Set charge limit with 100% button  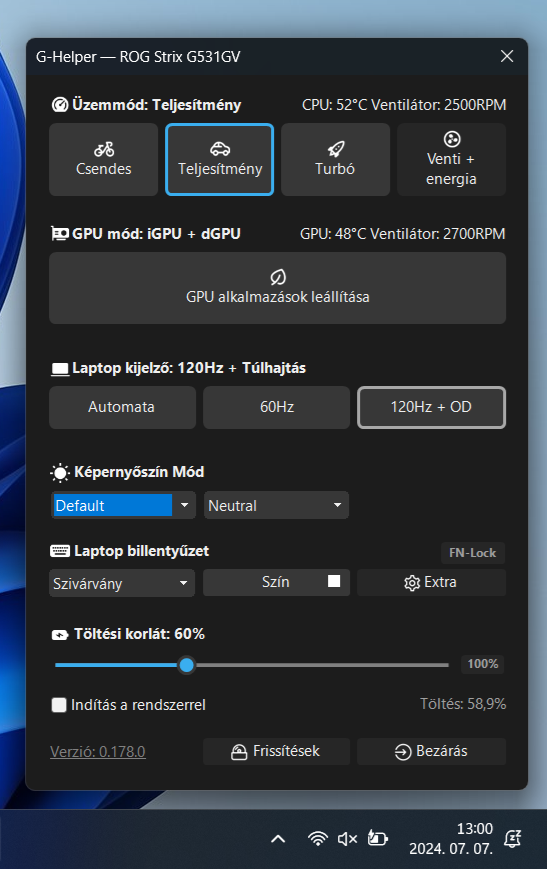pos(483,664)
